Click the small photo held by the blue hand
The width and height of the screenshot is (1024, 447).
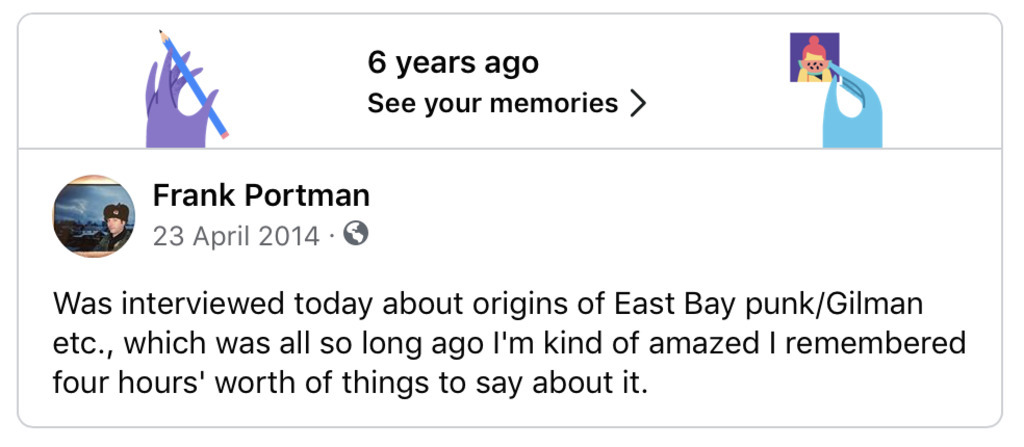pyautogui.click(x=814, y=57)
